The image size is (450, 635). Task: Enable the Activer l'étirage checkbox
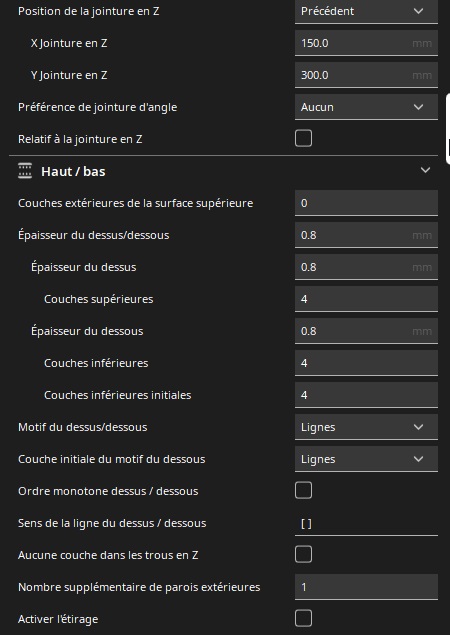click(303, 618)
